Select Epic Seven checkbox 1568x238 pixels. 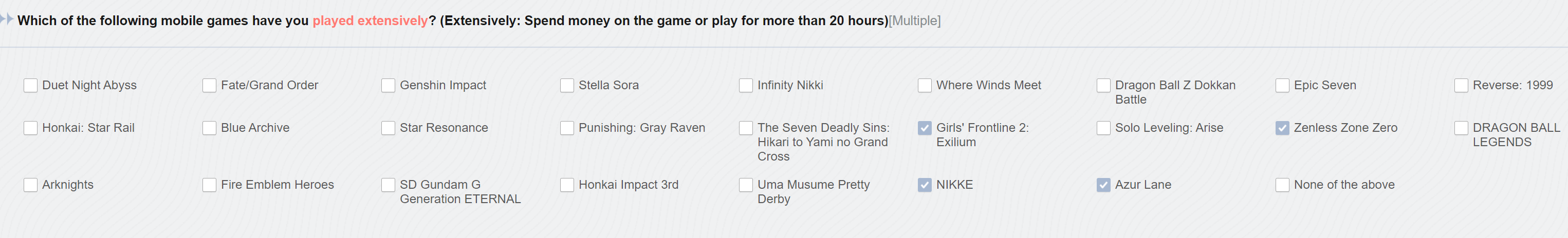[1283, 86]
